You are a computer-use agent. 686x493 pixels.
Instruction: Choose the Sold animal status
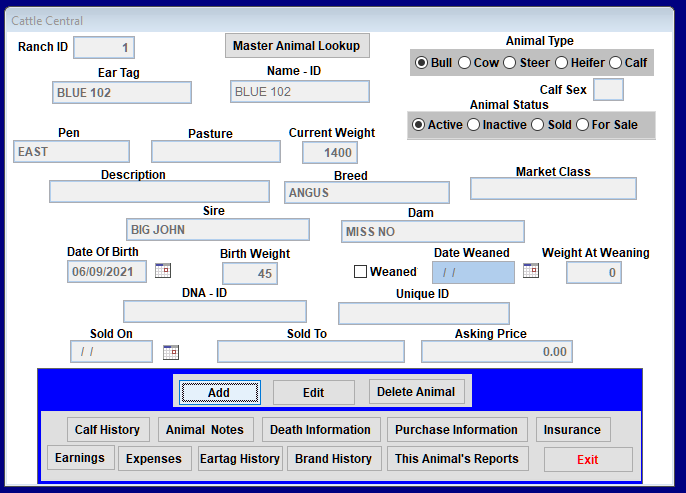(537, 125)
